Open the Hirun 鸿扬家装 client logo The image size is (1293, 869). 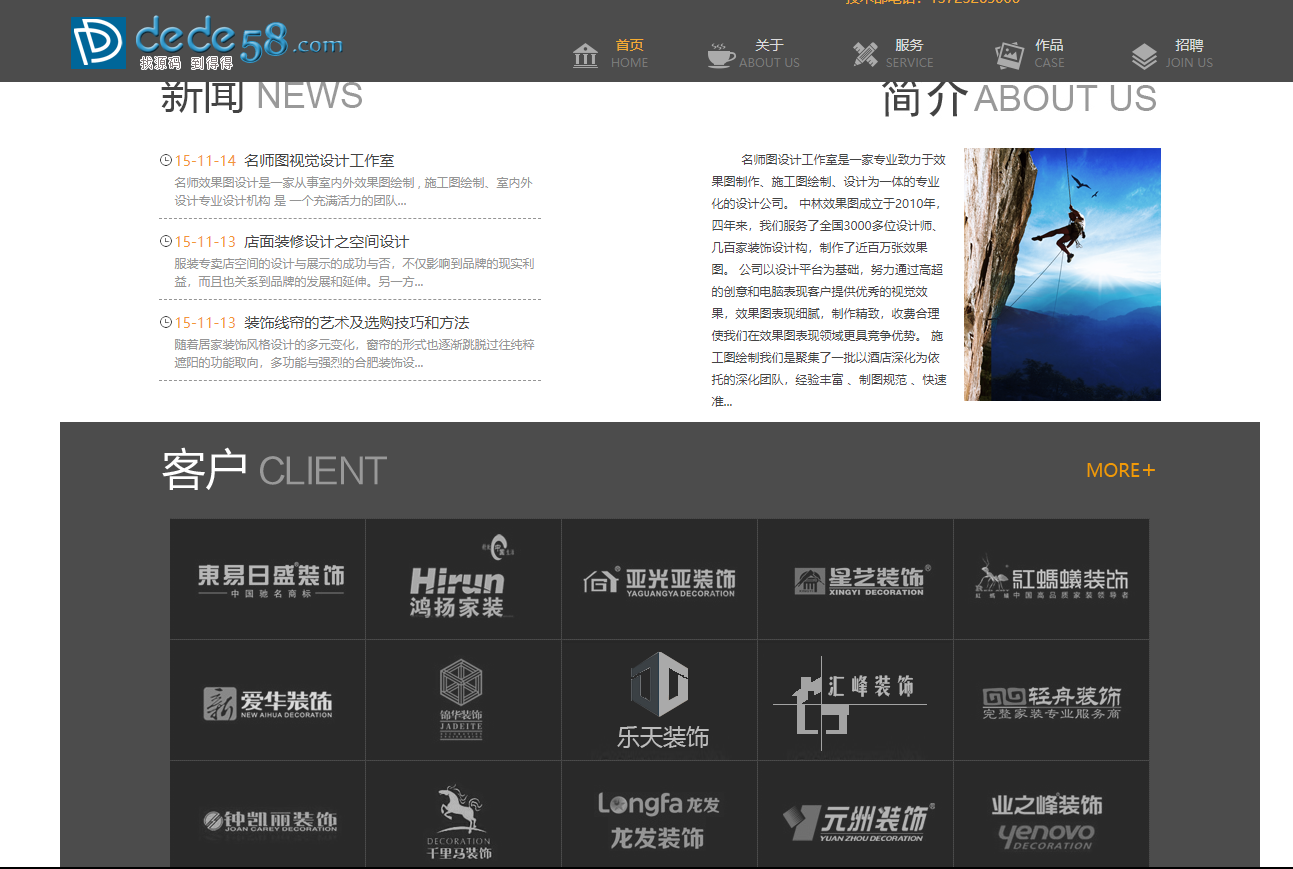click(x=463, y=580)
